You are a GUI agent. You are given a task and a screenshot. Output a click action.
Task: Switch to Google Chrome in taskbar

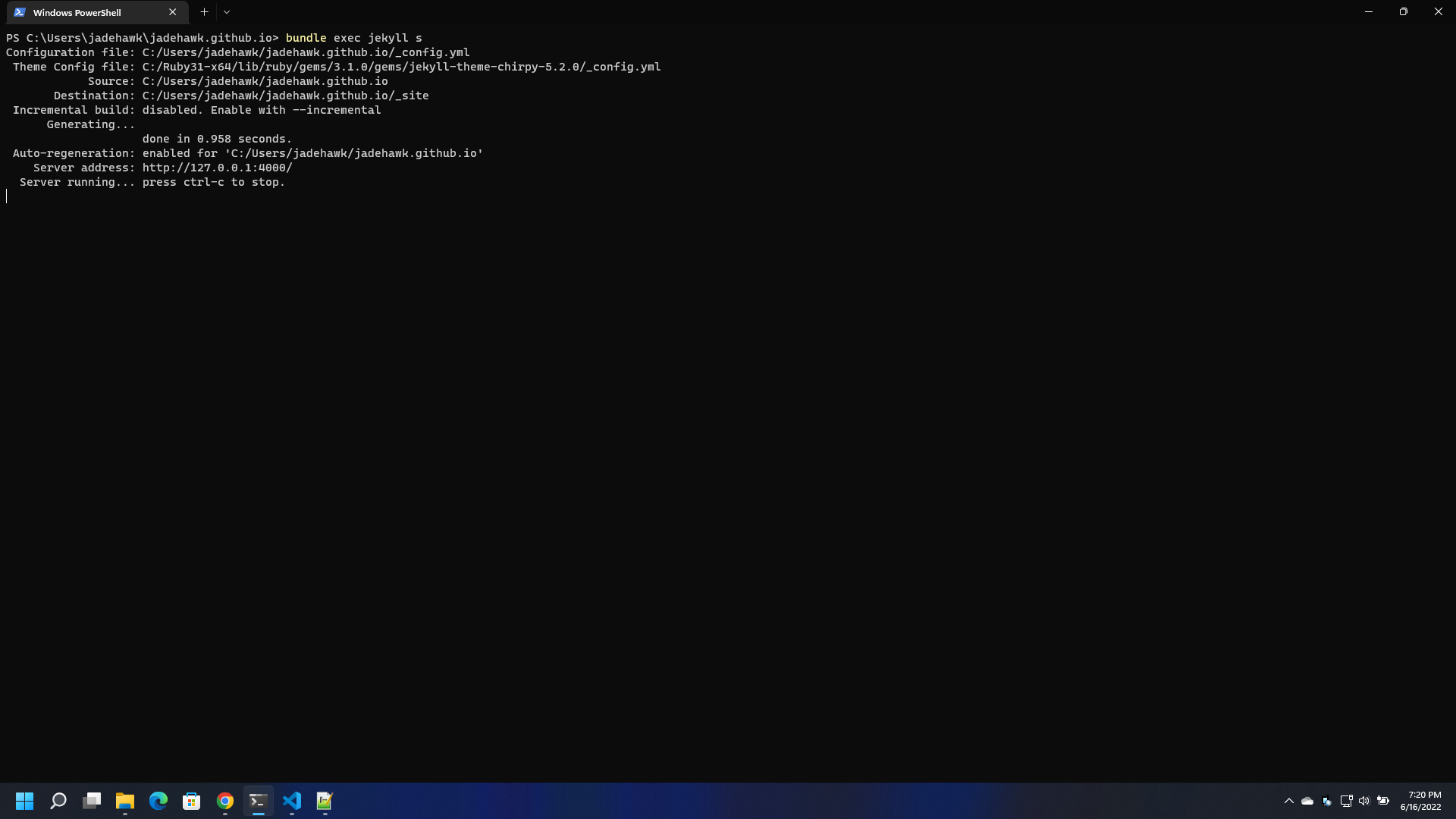(x=225, y=801)
